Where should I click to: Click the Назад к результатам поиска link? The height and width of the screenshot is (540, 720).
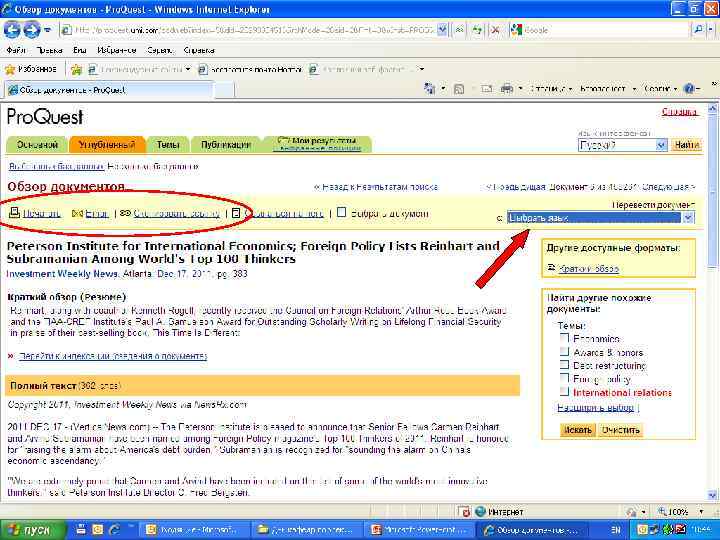376,187
